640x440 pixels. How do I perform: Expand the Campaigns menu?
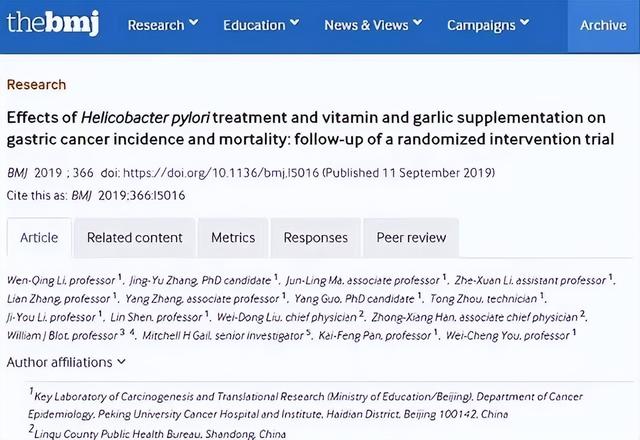(x=488, y=25)
